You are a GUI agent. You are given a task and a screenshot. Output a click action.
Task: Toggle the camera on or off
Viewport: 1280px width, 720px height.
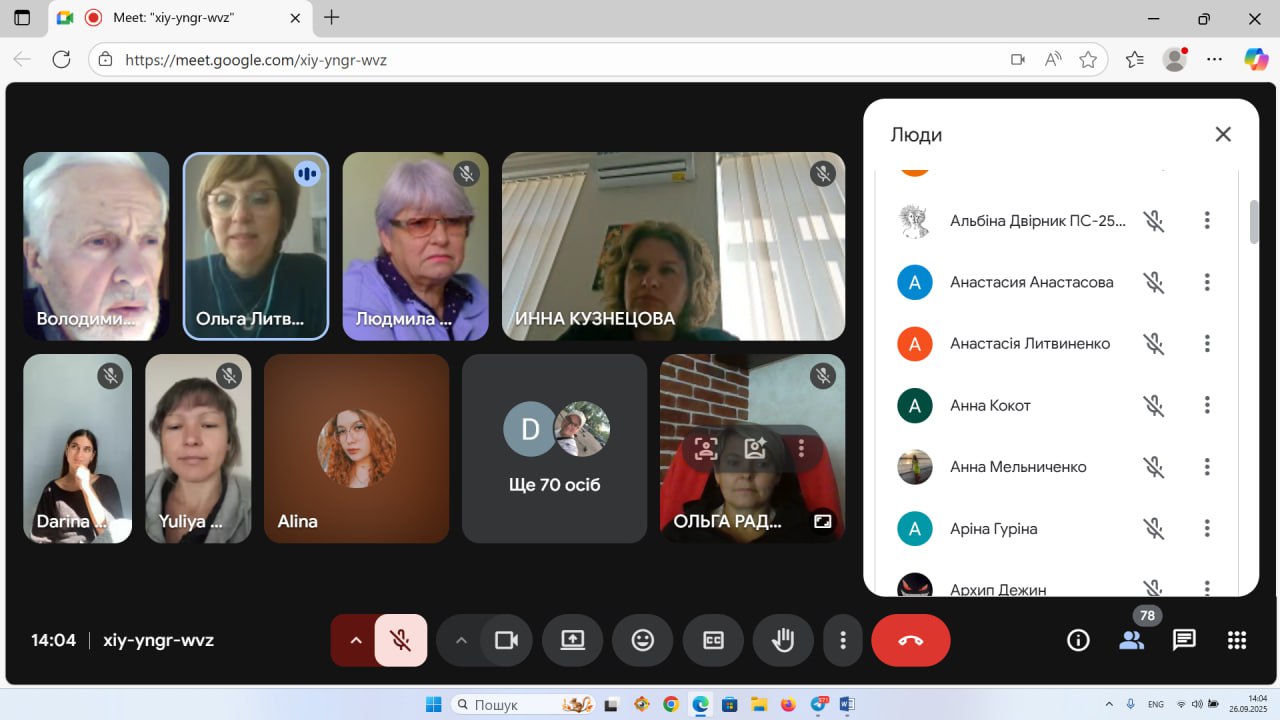click(507, 640)
